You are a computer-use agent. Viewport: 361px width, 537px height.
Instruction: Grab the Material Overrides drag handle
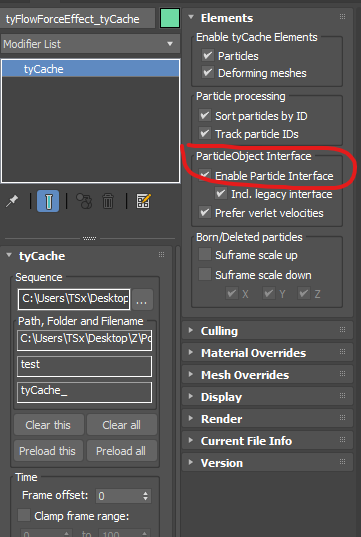pyautogui.click(x=342, y=352)
